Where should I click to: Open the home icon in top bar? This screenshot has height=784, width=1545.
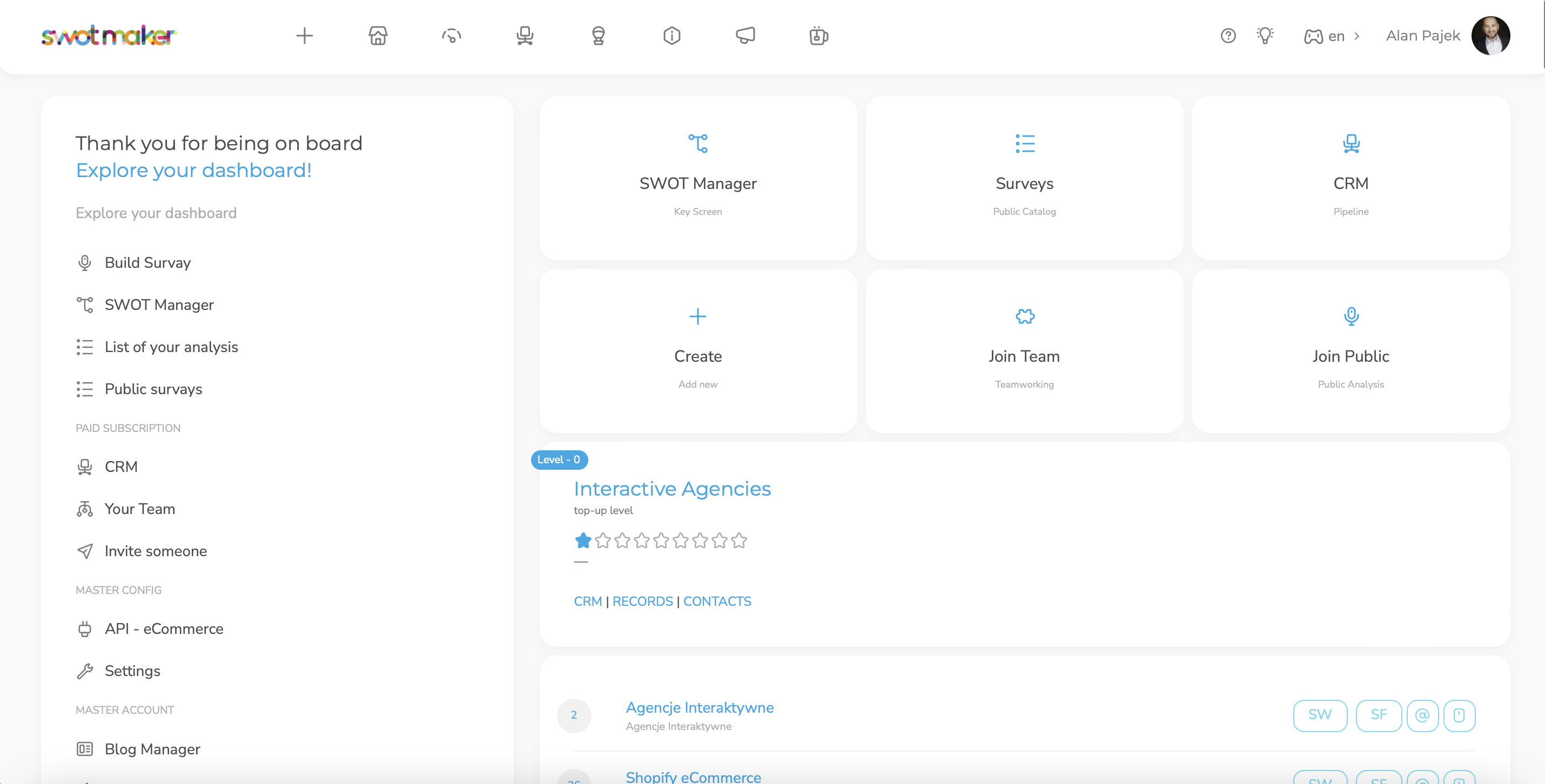click(378, 36)
